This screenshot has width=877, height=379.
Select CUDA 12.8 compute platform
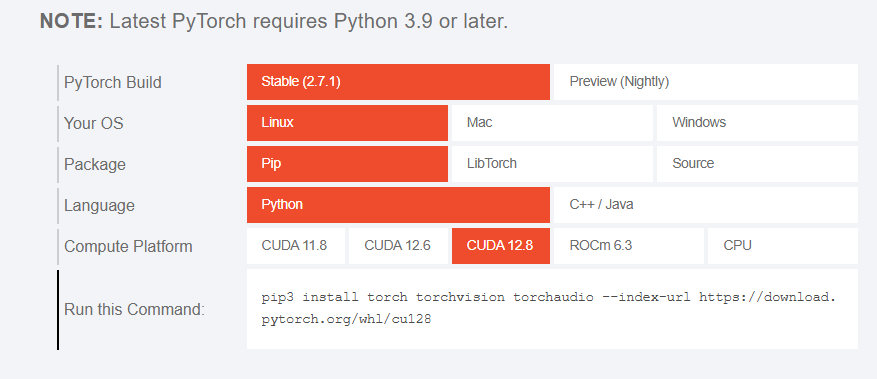(x=501, y=246)
